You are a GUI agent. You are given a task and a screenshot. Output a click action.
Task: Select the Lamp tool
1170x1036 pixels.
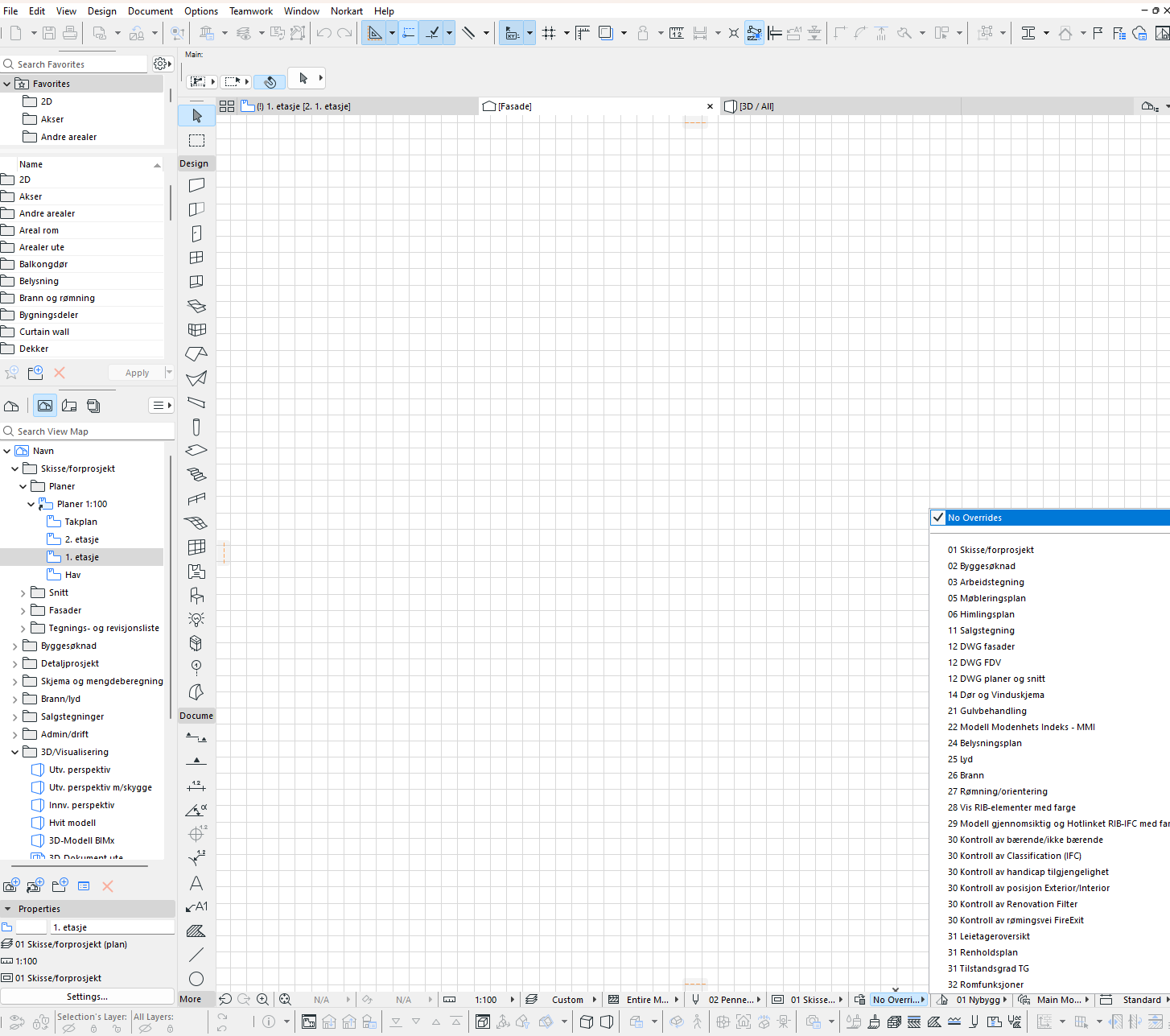coord(196,619)
